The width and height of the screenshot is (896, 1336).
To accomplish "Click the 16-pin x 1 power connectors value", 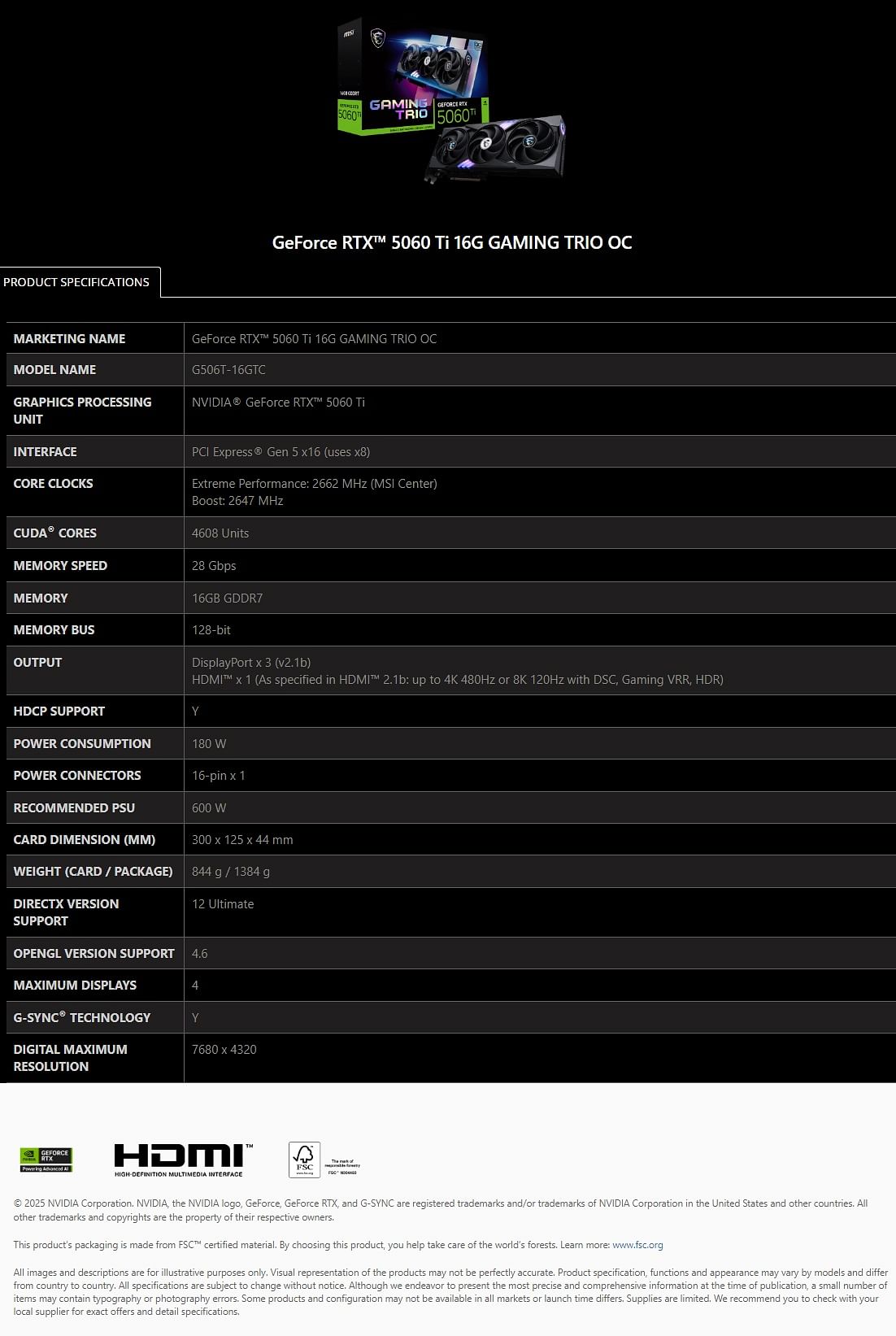I will point(219,775).
